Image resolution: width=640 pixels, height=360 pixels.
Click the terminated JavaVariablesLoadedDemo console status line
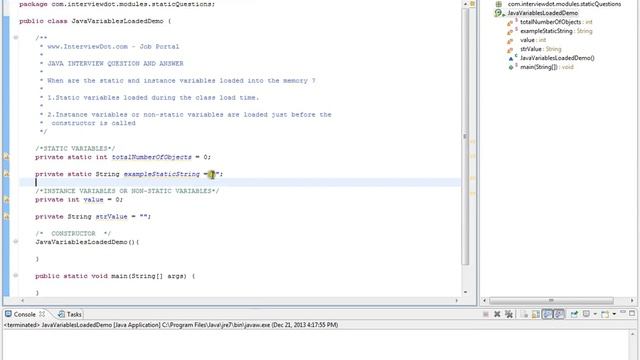coord(171,325)
